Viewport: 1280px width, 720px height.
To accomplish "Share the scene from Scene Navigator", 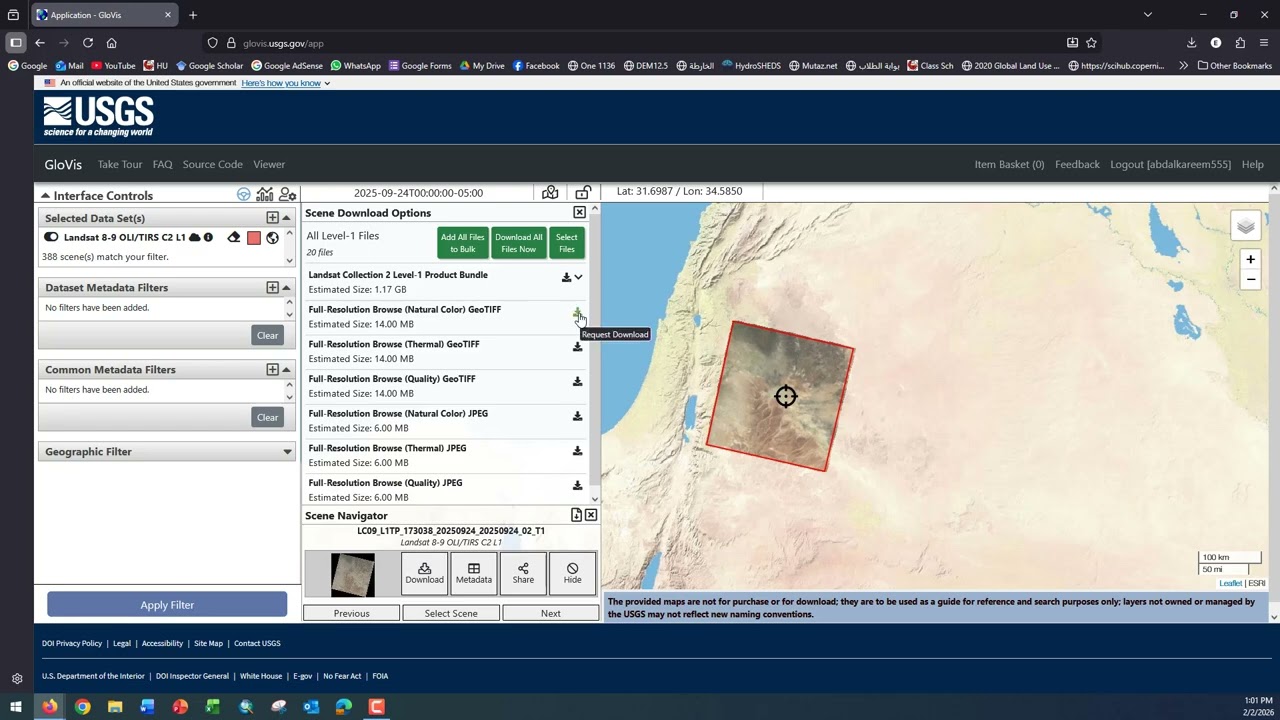I will (x=523, y=574).
